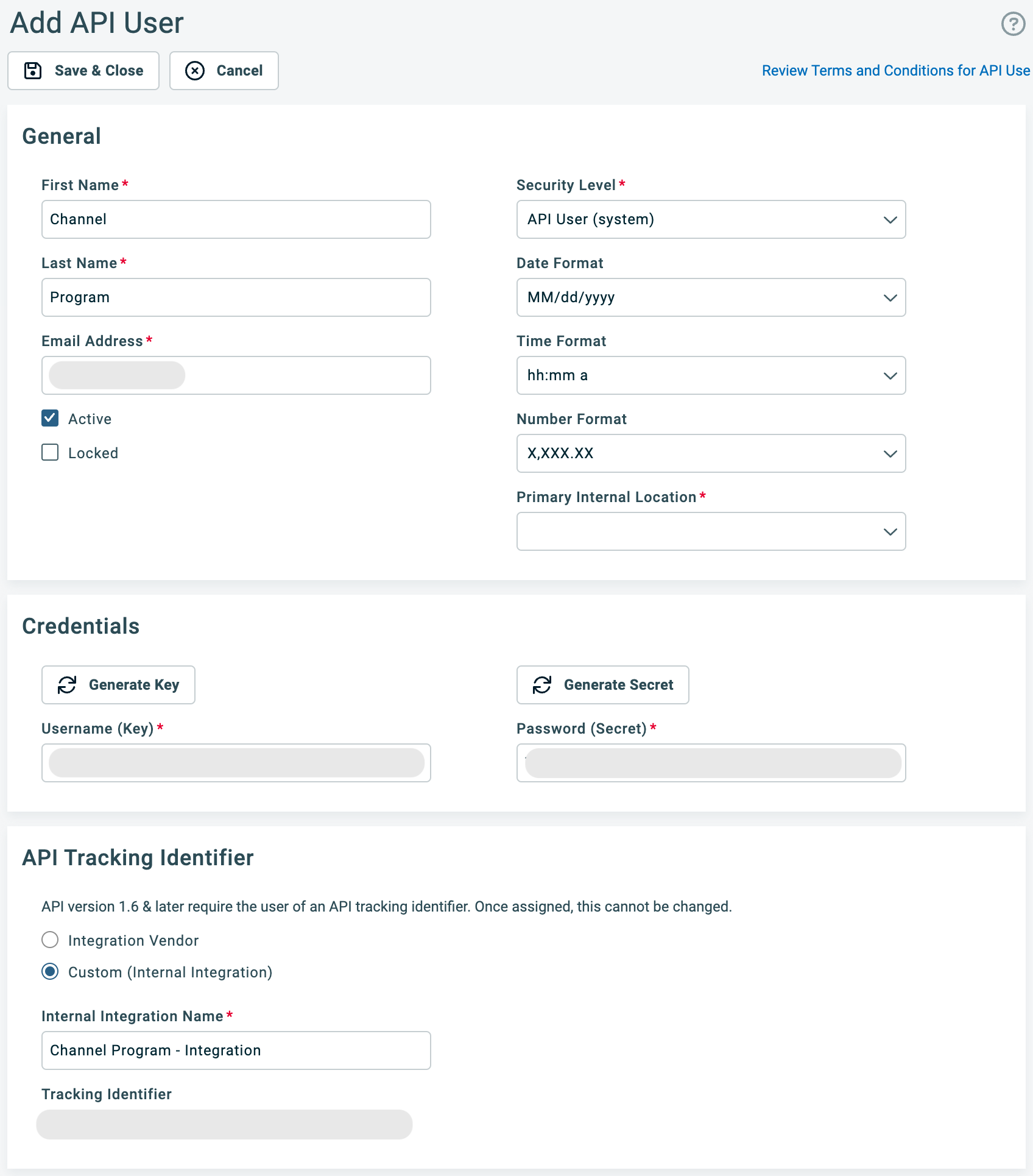The width and height of the screenshot is (1033, 1176).
Task: Click the refresh icon on Generate Key
Action: pyautogui.click(x=67, y=684)
